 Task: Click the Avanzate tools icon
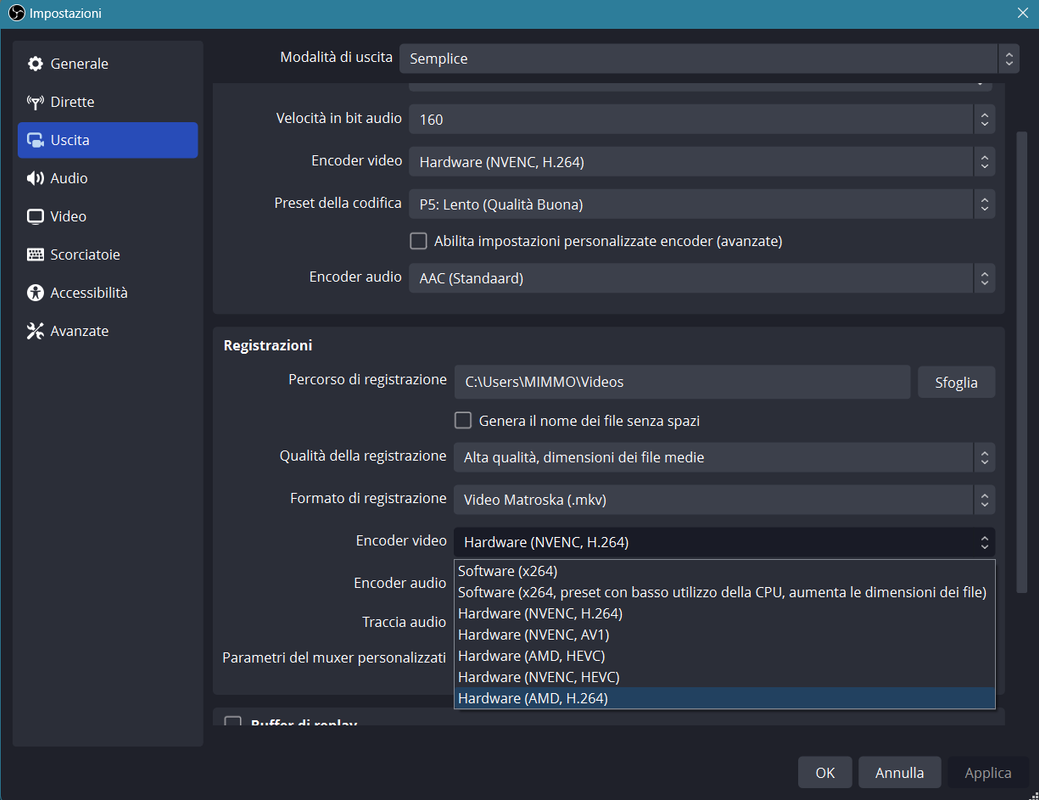coord(35,331)
